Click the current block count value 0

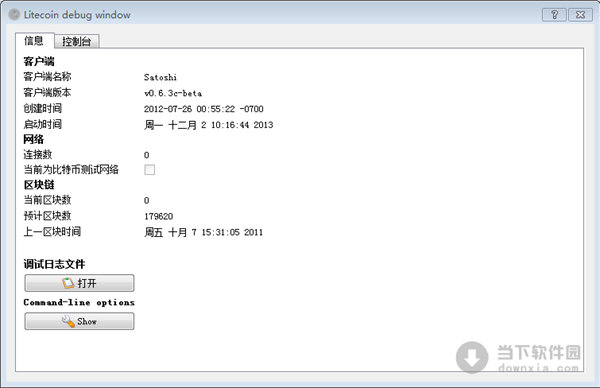(147, 201)
